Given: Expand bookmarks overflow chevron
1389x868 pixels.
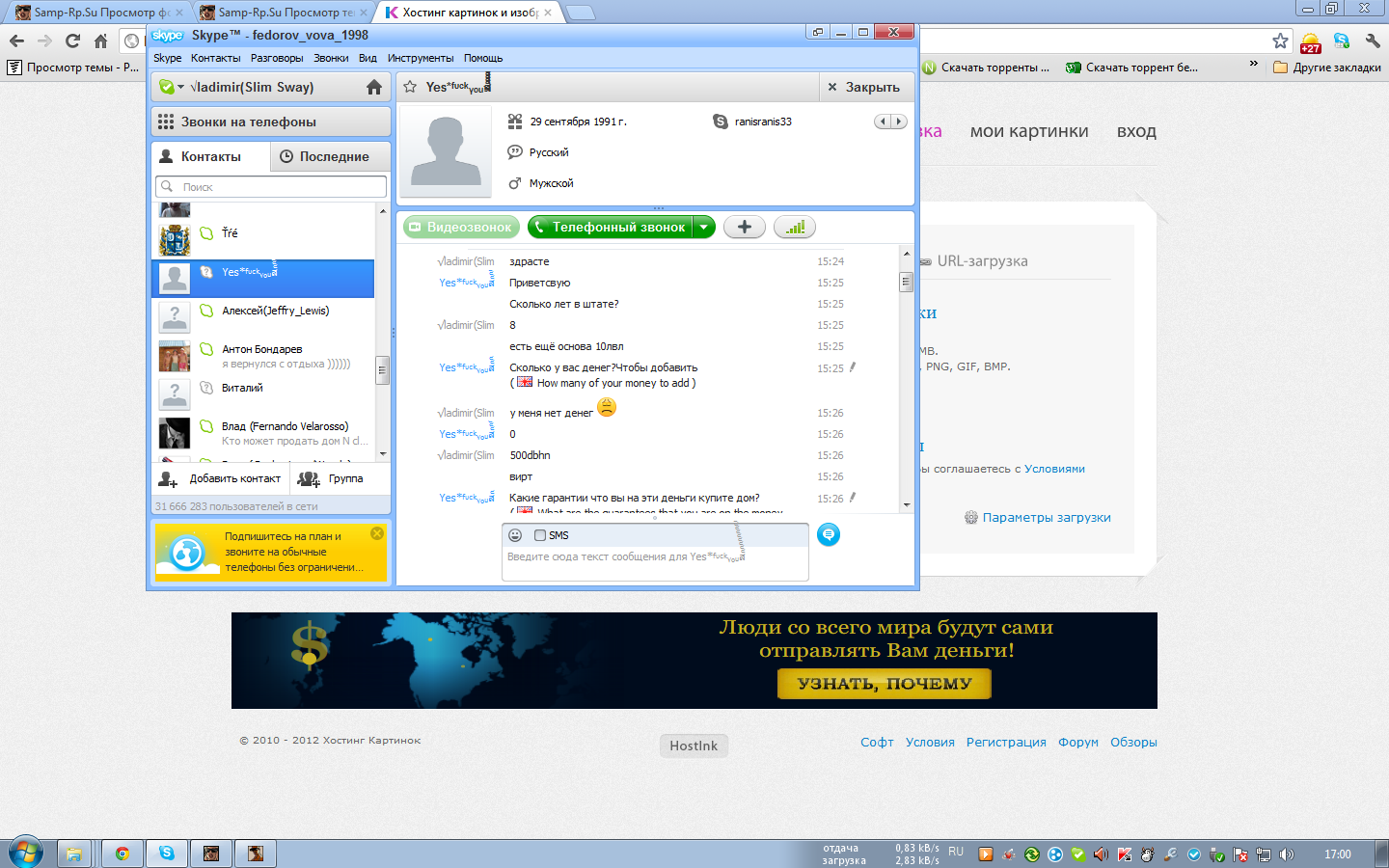Looking at the screenshot, I should click(1253, 65).
